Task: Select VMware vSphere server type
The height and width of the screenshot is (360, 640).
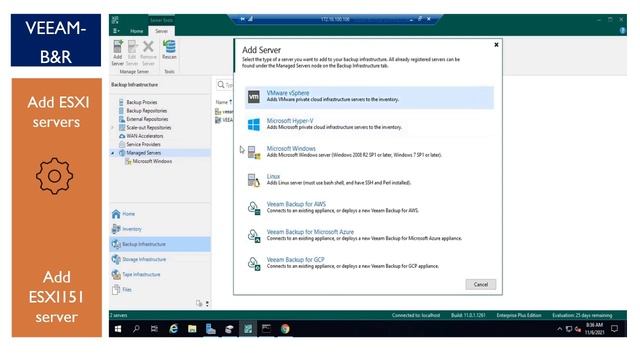Action: [369, 97]
